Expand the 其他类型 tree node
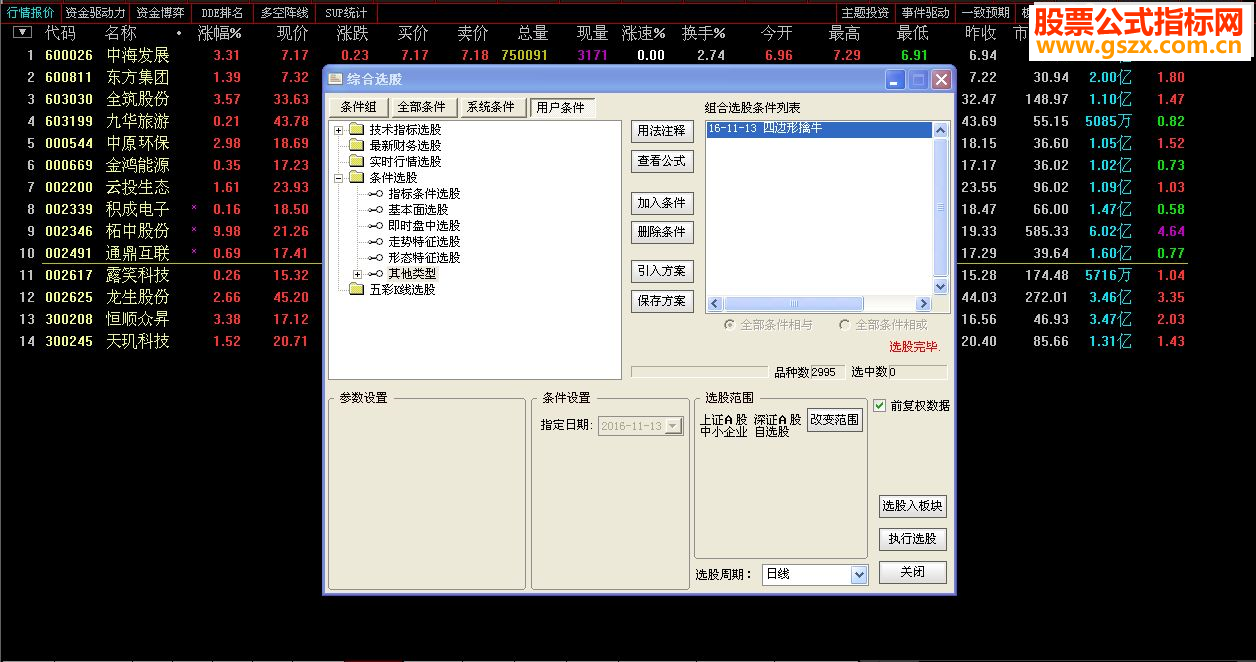The height and width of the screenshot is (662, 1256). [x=358, y=274]
